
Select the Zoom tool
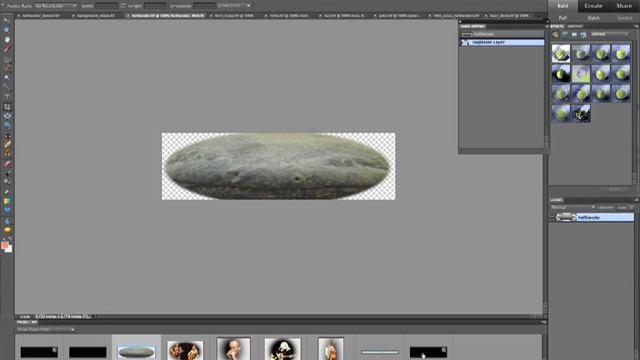(x=7, y=29)
